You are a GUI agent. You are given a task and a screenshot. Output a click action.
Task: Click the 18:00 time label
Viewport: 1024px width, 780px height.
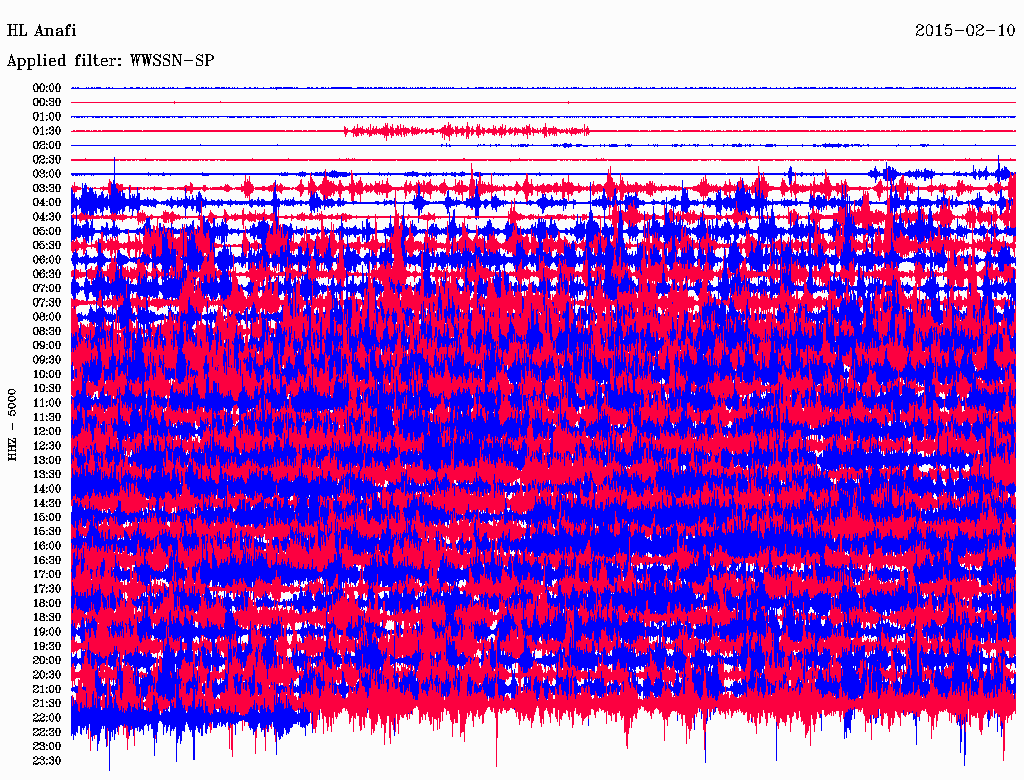(x=46, y=603)
